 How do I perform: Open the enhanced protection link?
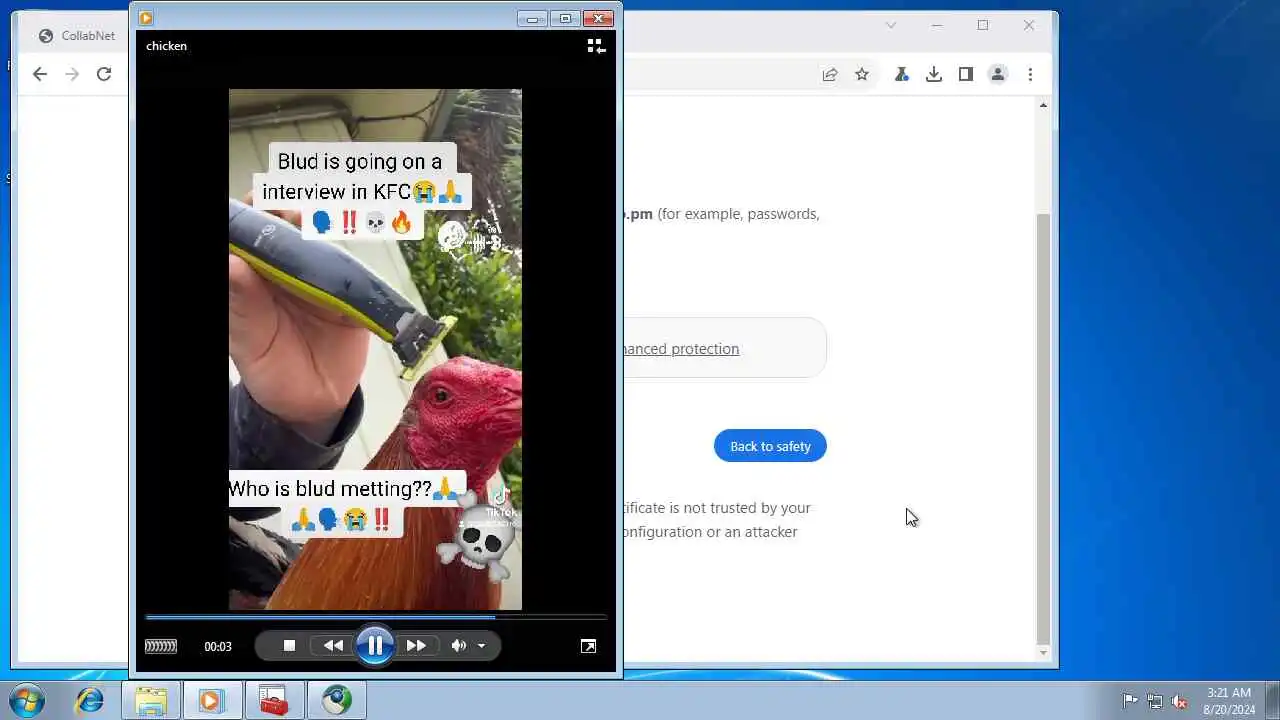680,349
